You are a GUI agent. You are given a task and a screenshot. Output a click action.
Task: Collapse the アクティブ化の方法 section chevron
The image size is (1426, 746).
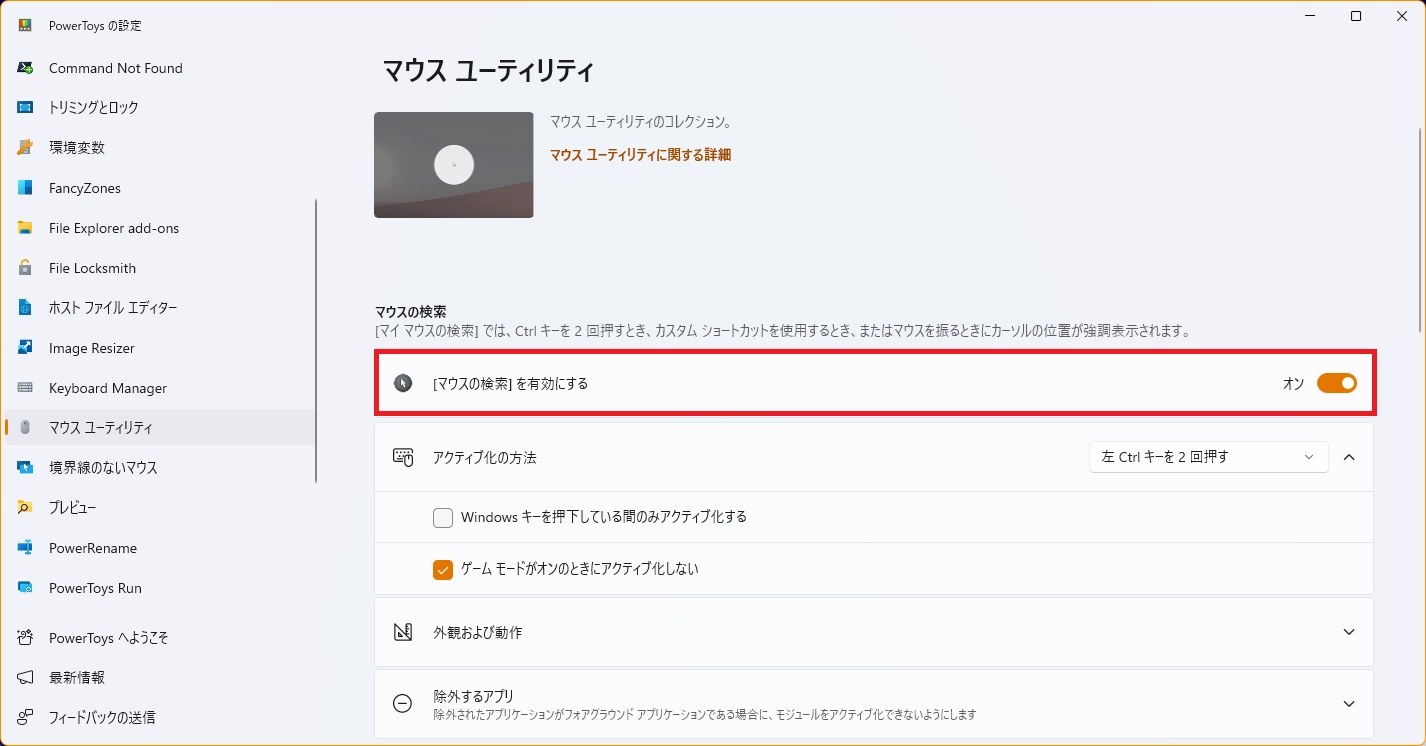point(1349,457)
